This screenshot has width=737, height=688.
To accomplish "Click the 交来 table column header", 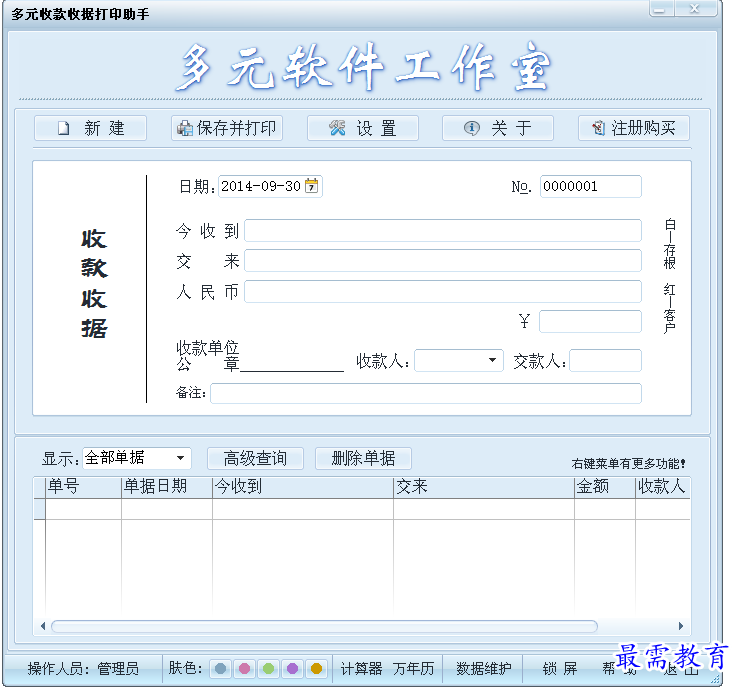I will pyautogui.click(x=484, y=487).
